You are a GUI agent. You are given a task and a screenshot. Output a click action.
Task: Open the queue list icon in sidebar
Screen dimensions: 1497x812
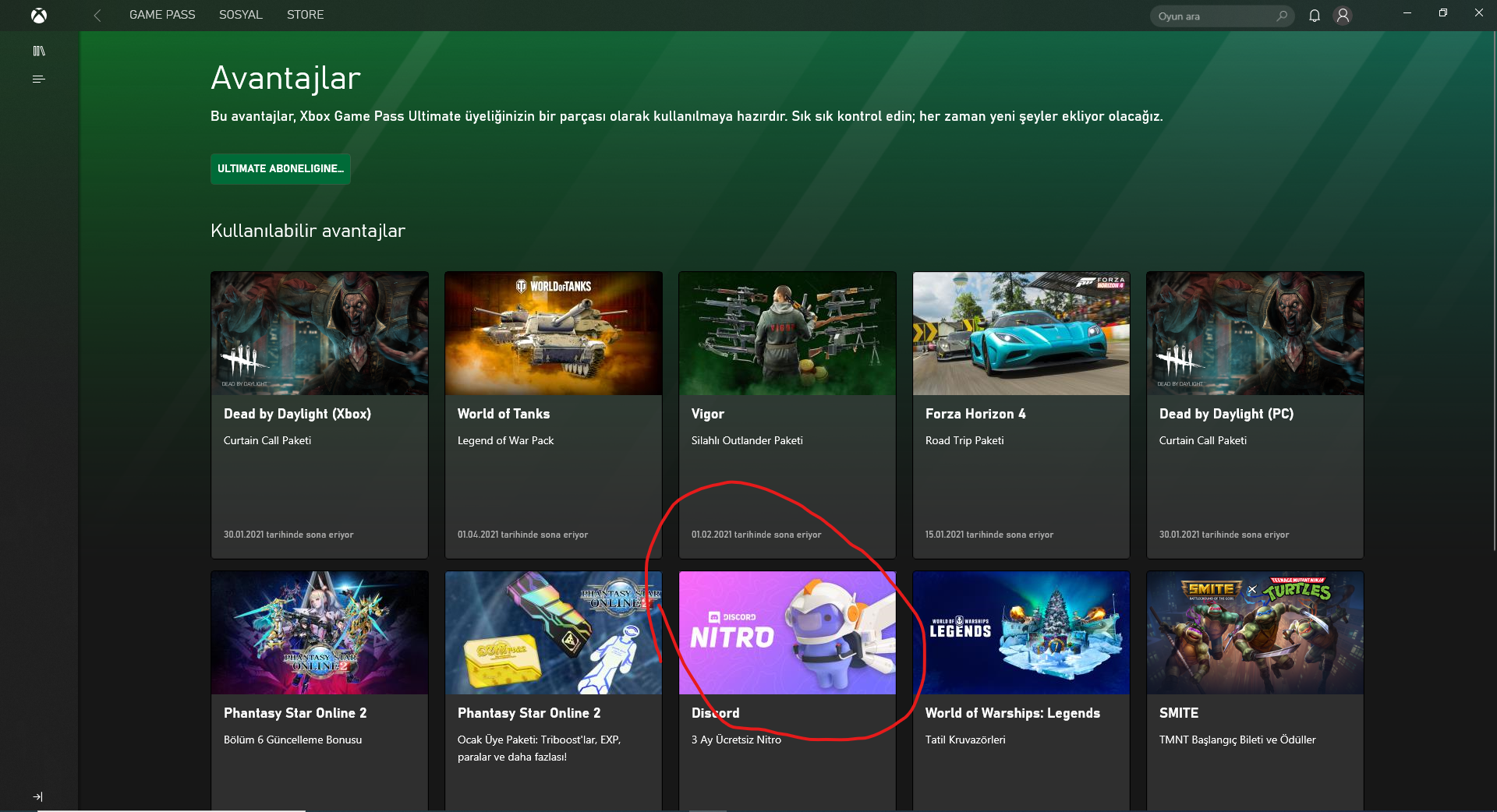coord(39,79)
